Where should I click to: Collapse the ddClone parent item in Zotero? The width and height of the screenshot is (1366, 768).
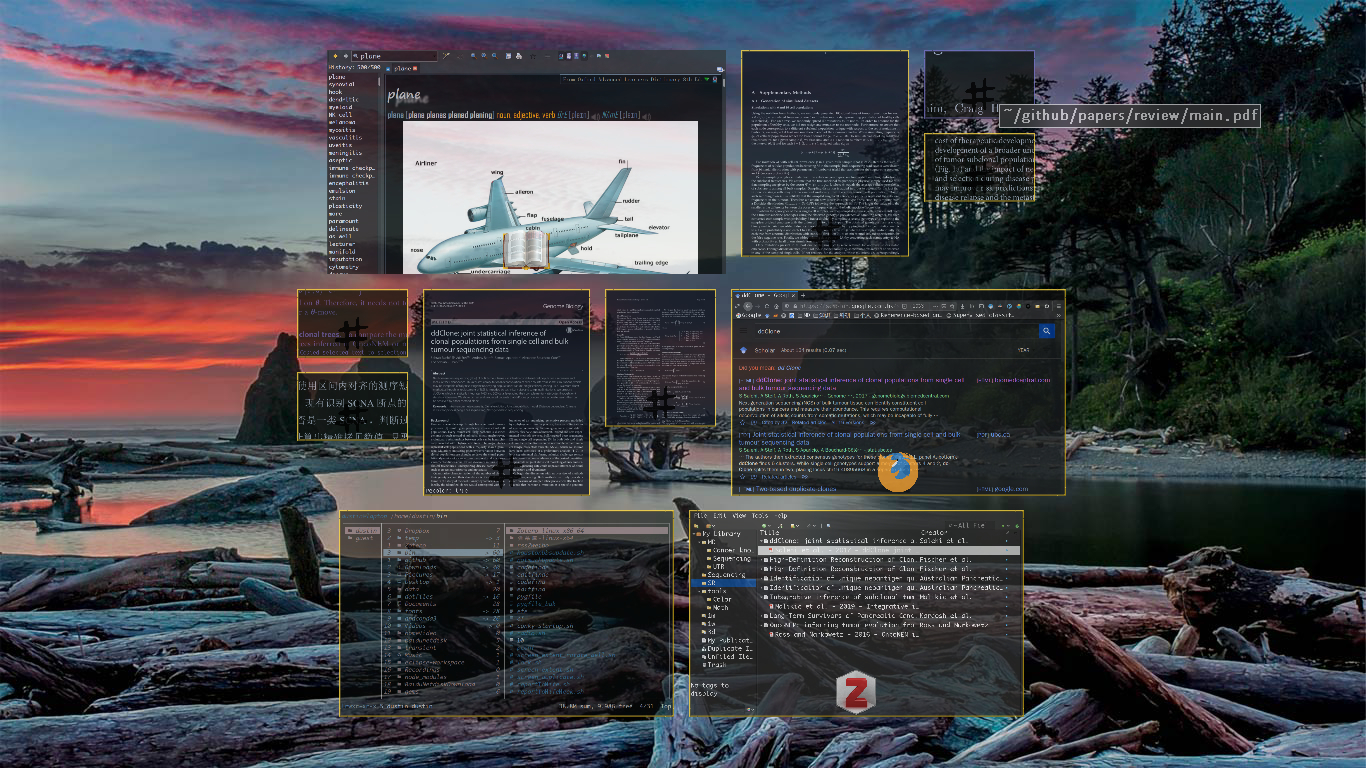761,541
